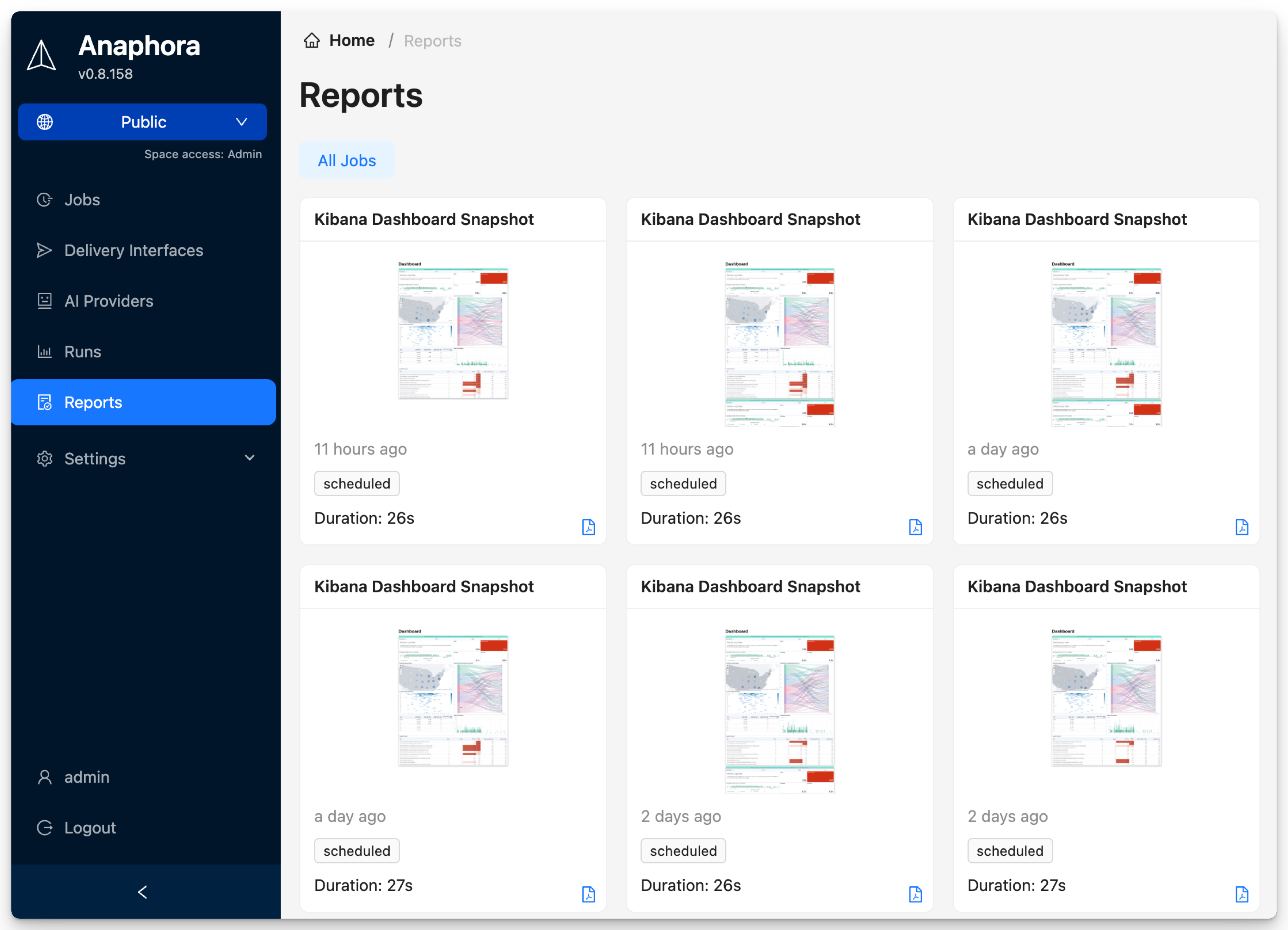
Task: Open Runs using the bar chart icon
Action: pyautogui.click(x=44, y=351)
